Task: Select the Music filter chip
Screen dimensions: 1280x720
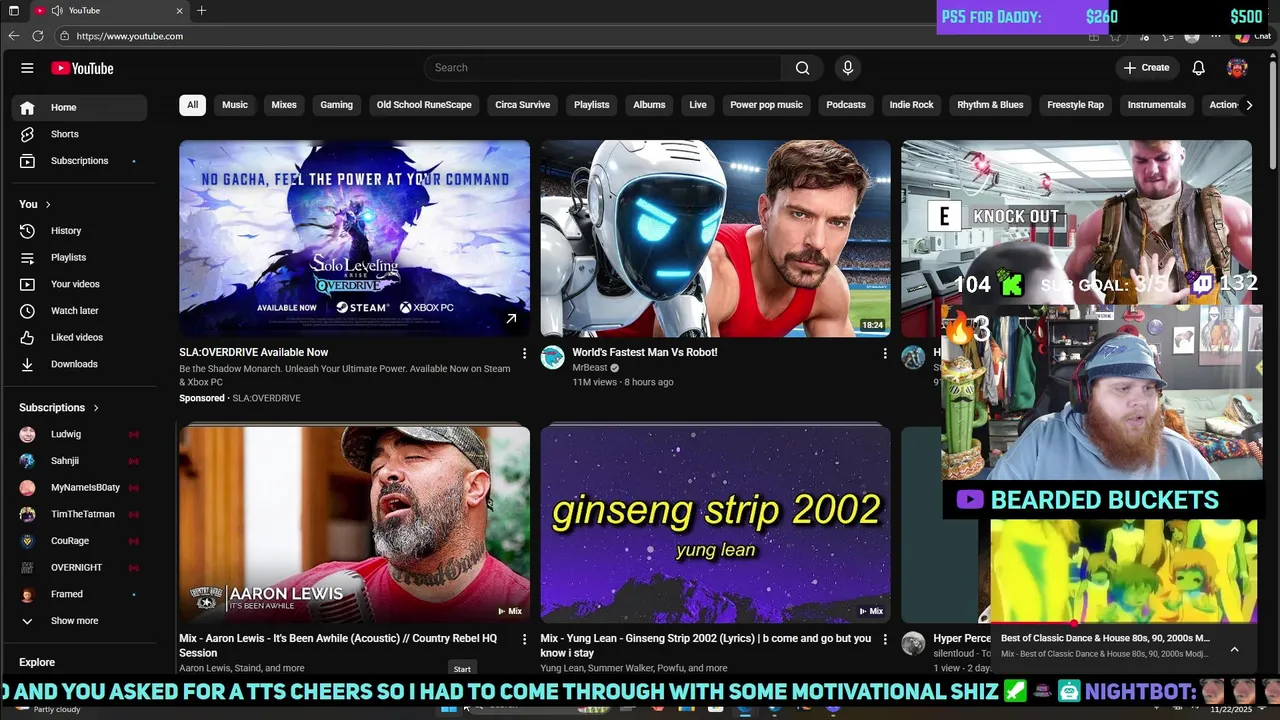Action: coord(235,105)
